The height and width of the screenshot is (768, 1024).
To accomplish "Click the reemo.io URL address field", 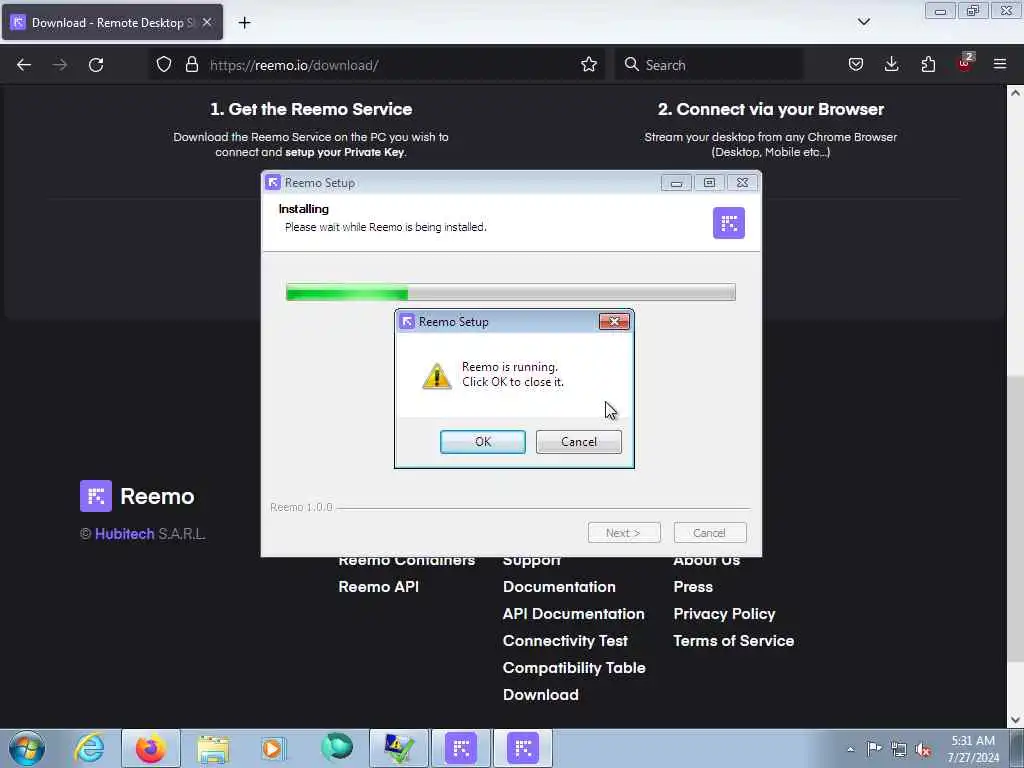I will pyautogui.click(x=392, y=65).
